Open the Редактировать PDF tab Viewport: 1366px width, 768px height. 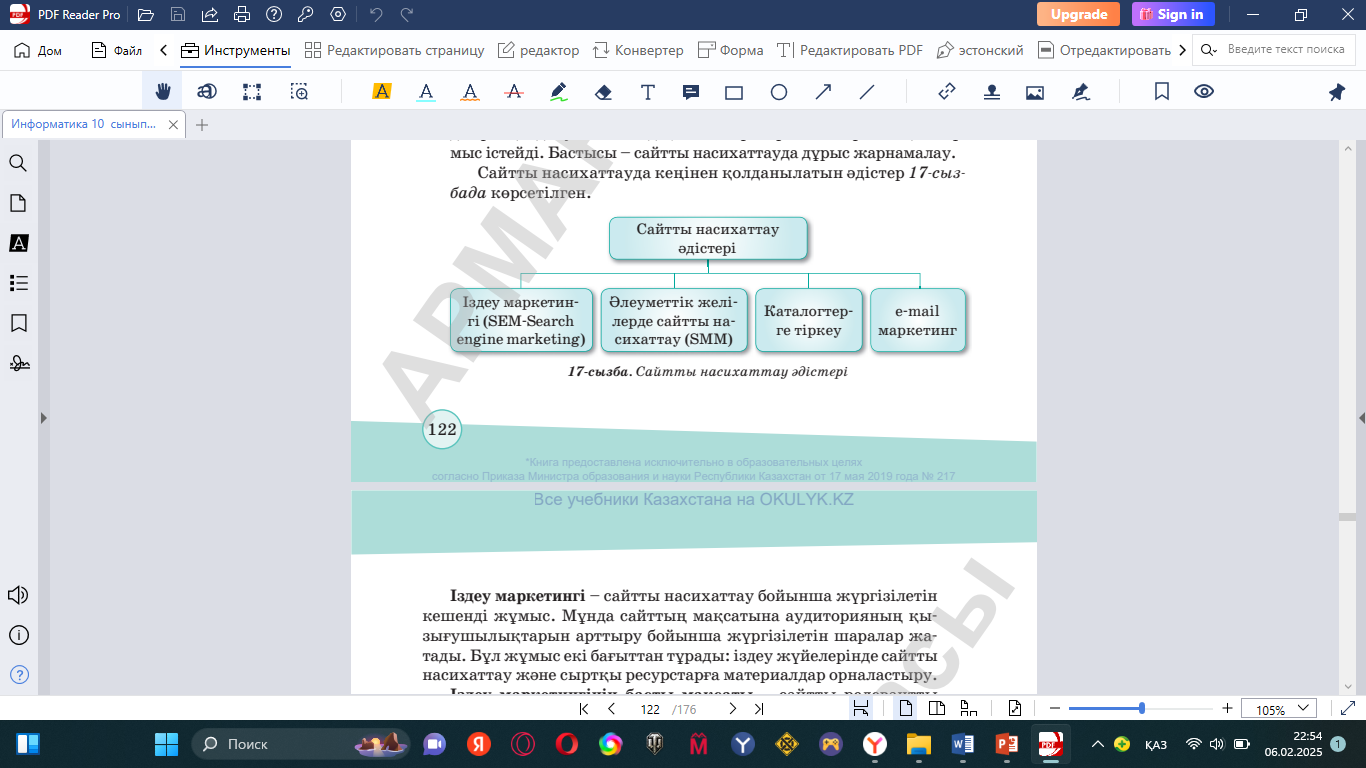(x=850, y=50)
